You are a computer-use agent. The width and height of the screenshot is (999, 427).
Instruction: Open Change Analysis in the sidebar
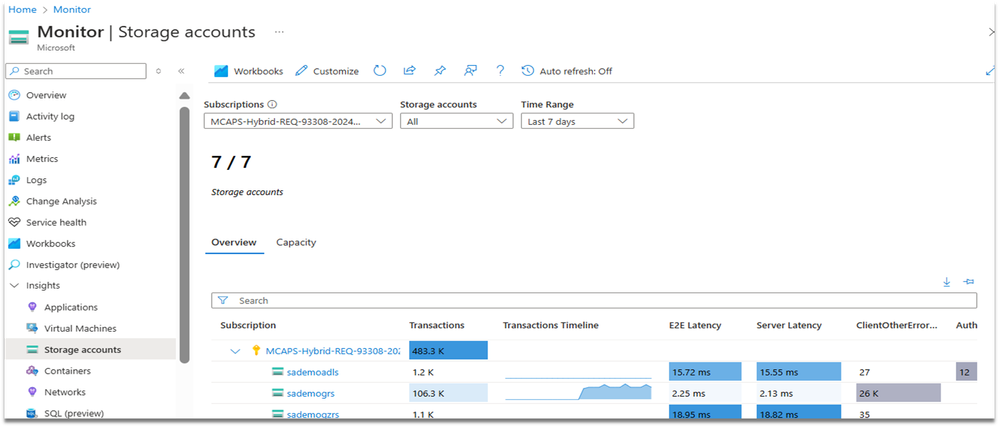(x=61, y=201)
